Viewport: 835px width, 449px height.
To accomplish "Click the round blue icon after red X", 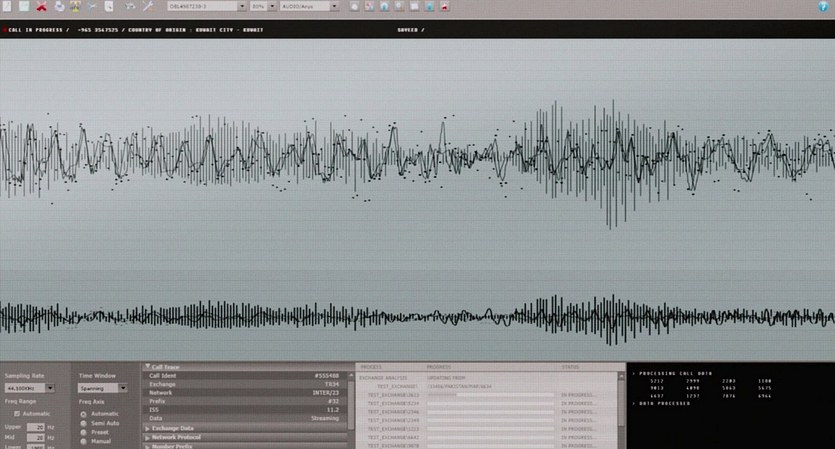I will [x=60, y=6].
